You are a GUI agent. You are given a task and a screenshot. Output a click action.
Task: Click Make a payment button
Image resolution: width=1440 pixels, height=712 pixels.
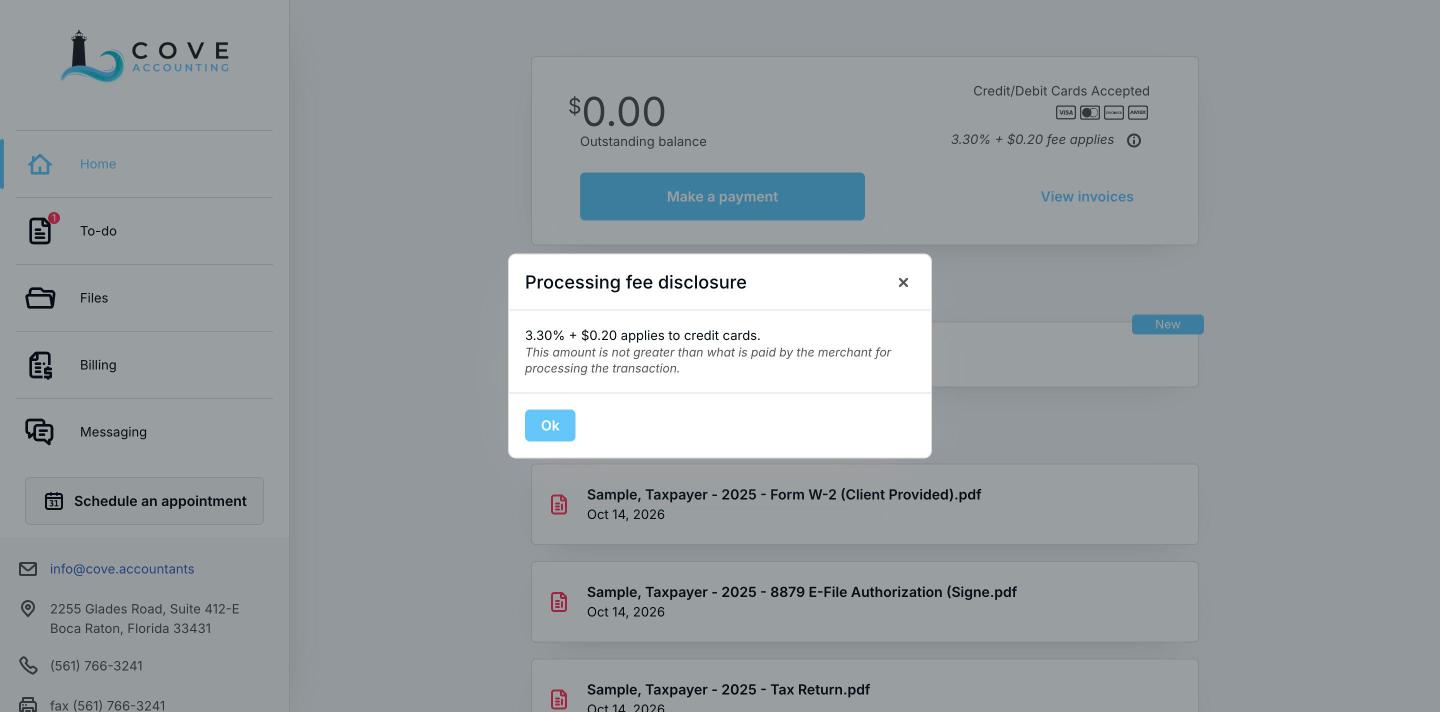tap(722, 197)
